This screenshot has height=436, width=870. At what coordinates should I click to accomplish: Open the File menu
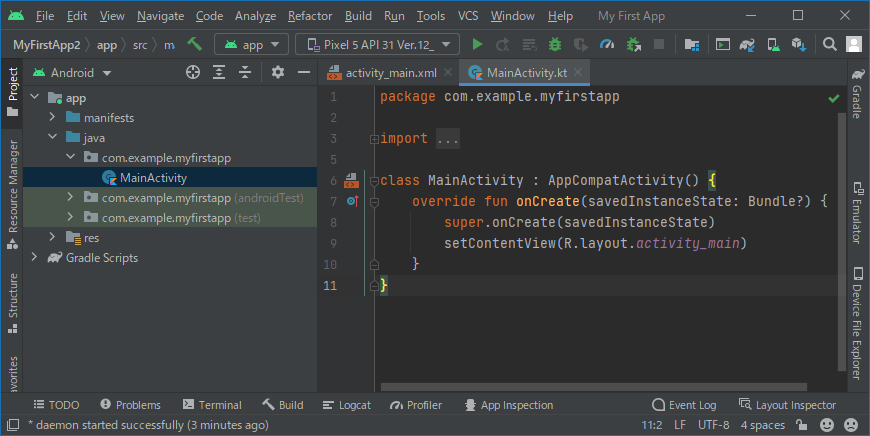(x=45, y=16)
